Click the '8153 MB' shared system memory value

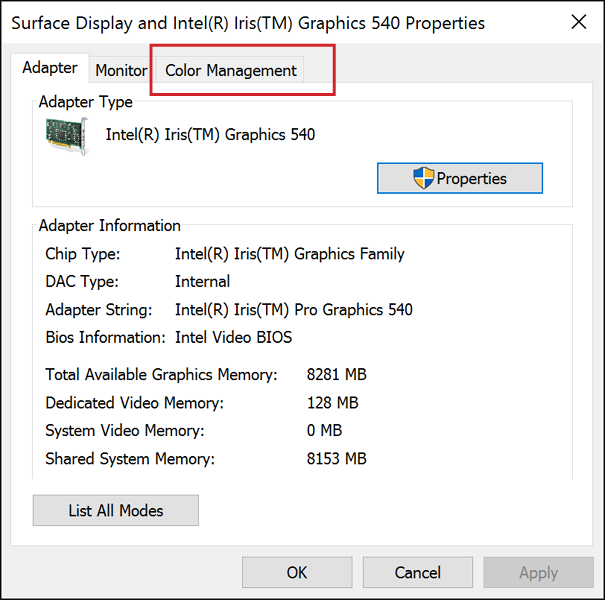click(336, 458)
